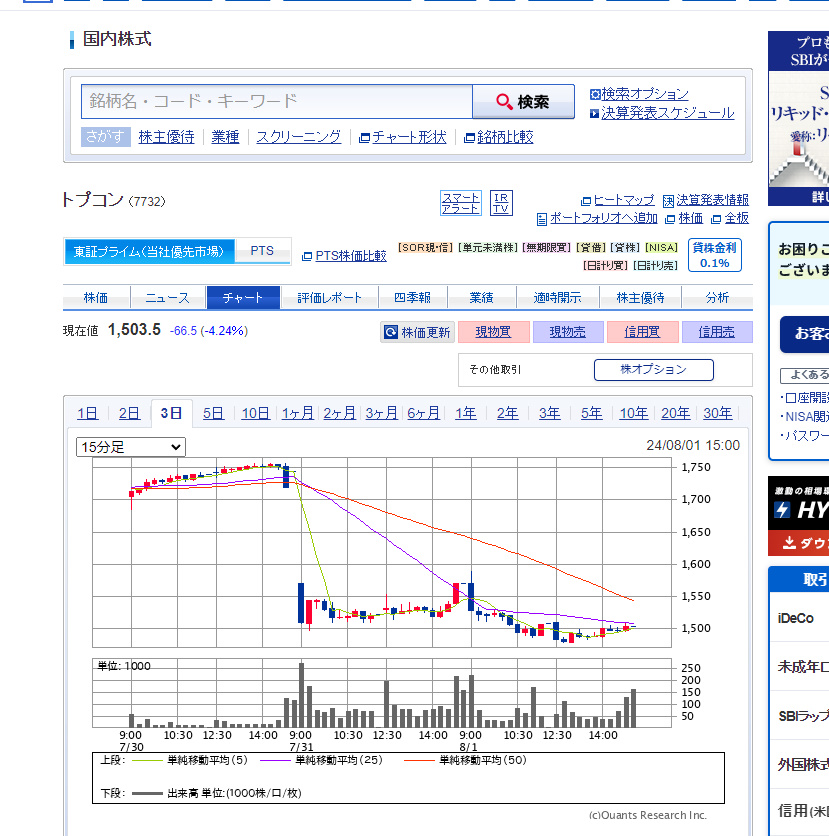
Task: Select 5年 chart period
Action: pos(592,413)
